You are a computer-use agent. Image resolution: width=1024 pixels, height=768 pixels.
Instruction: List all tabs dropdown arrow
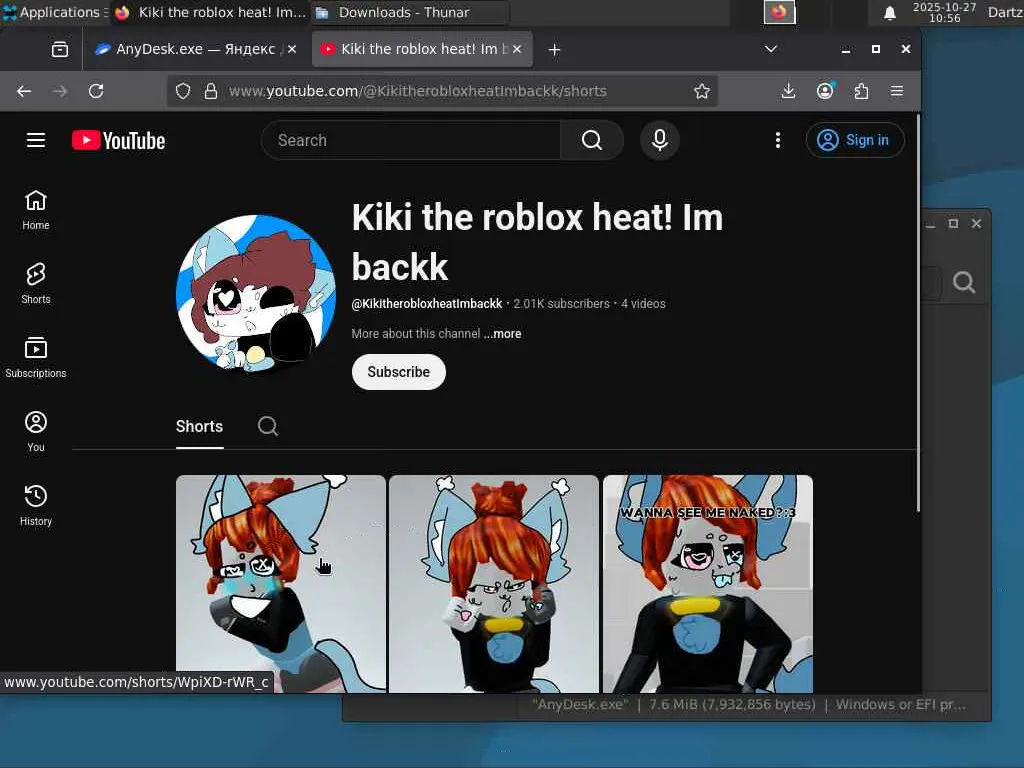(x=771, y=49)
